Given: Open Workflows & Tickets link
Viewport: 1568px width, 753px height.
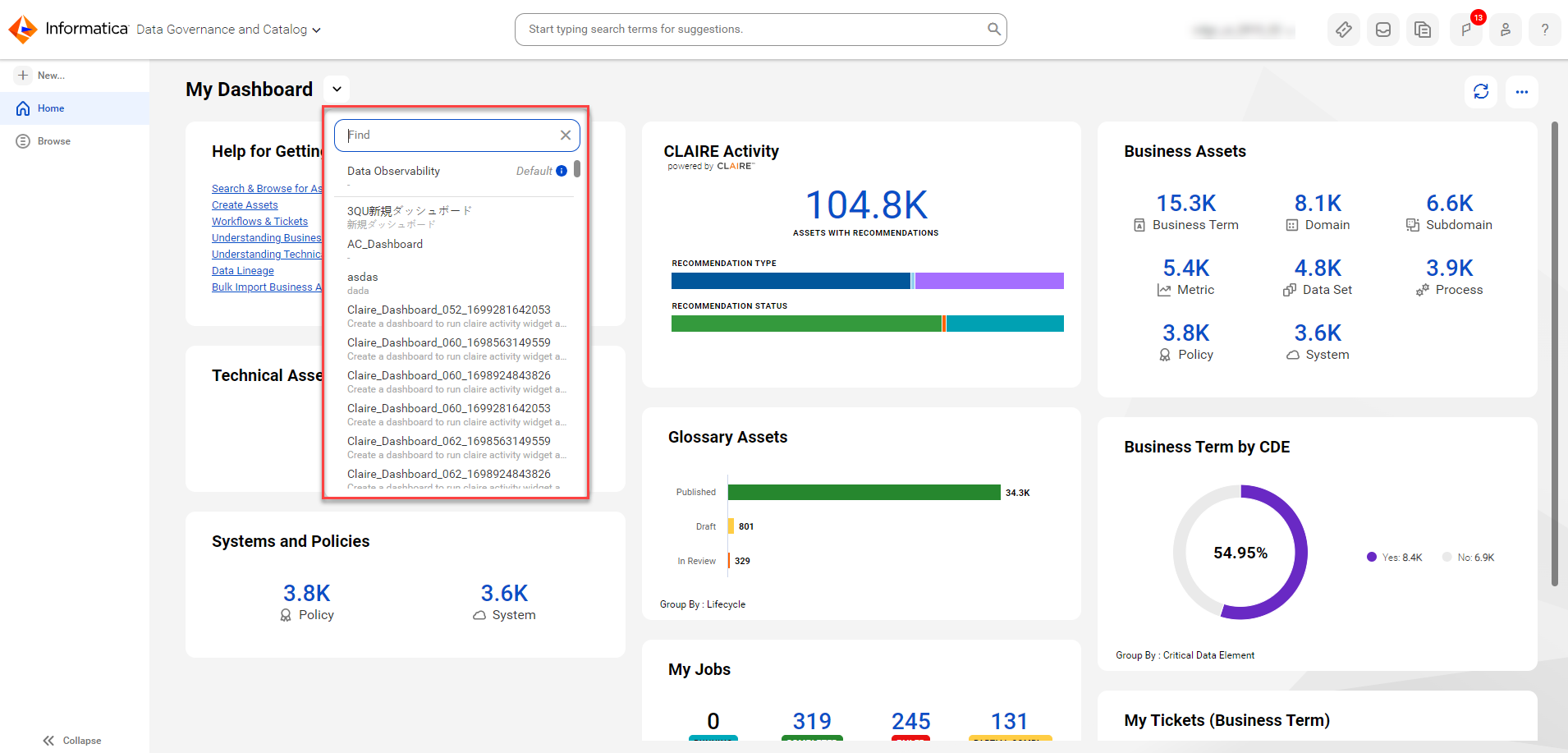Looking at the screenshot, I should pyautogui.click(x=259, y=222).
